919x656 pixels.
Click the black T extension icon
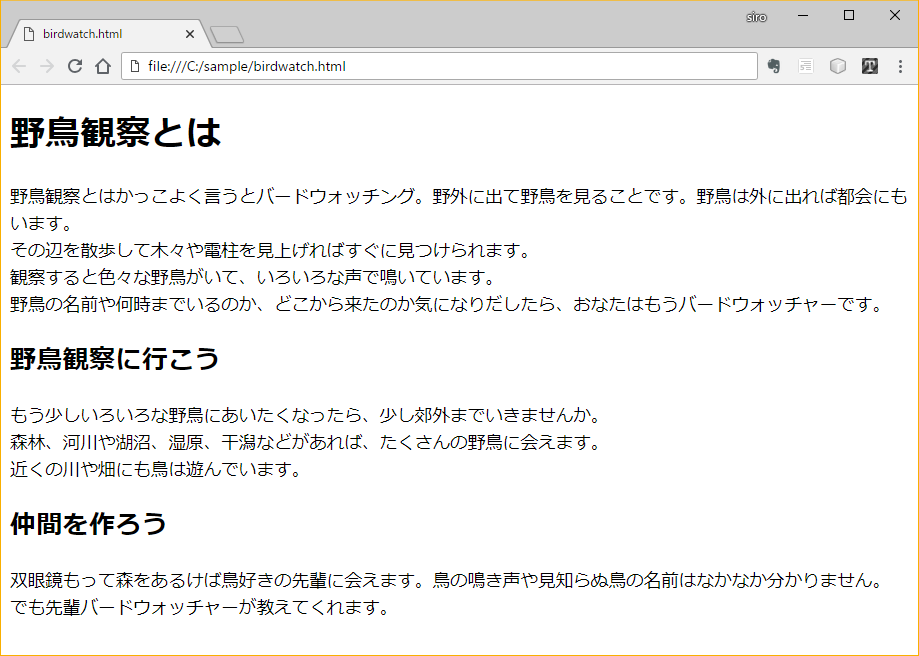869,66
